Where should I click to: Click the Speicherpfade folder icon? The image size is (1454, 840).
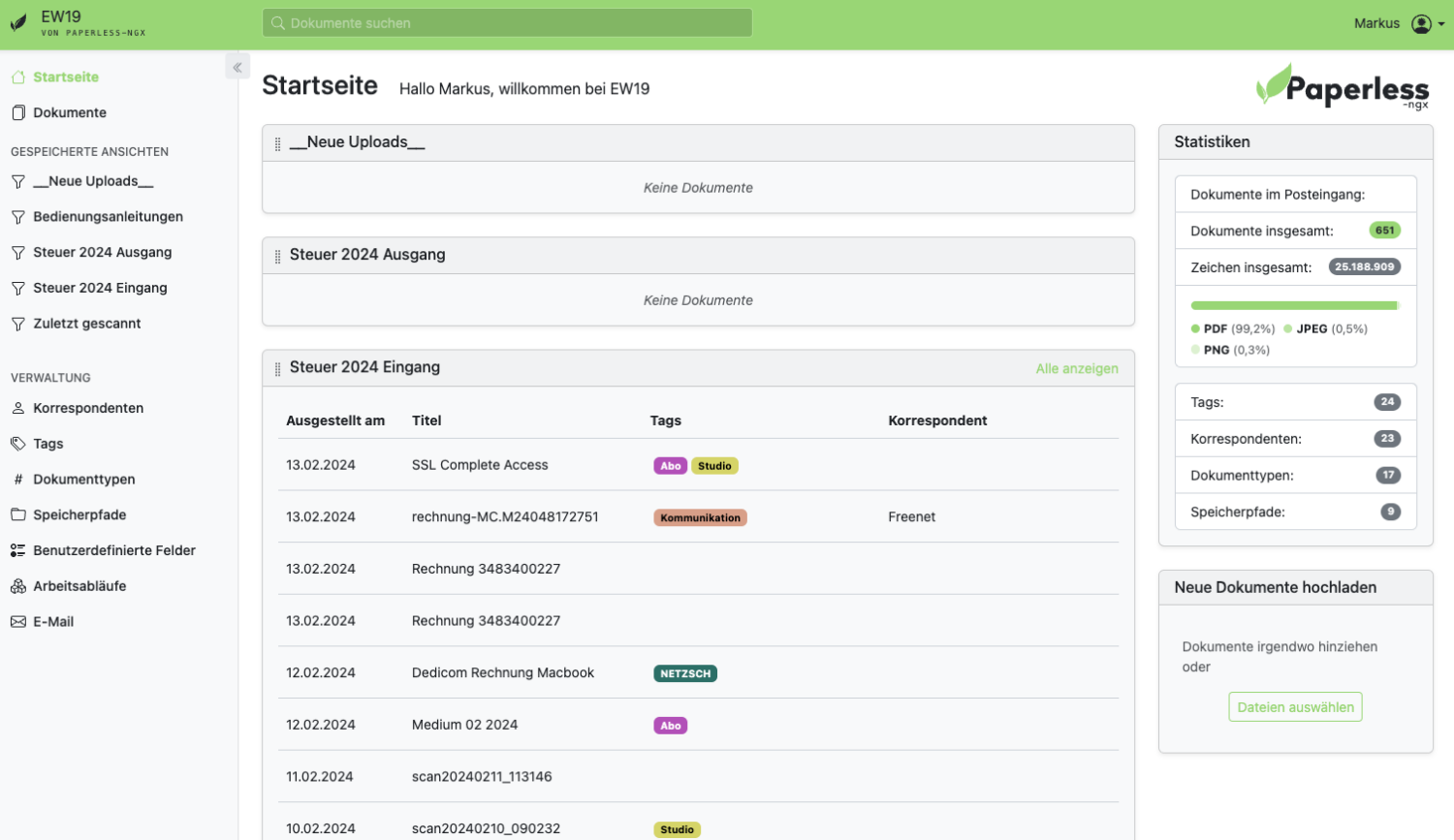pyautogui.click(x=18, y=514)
